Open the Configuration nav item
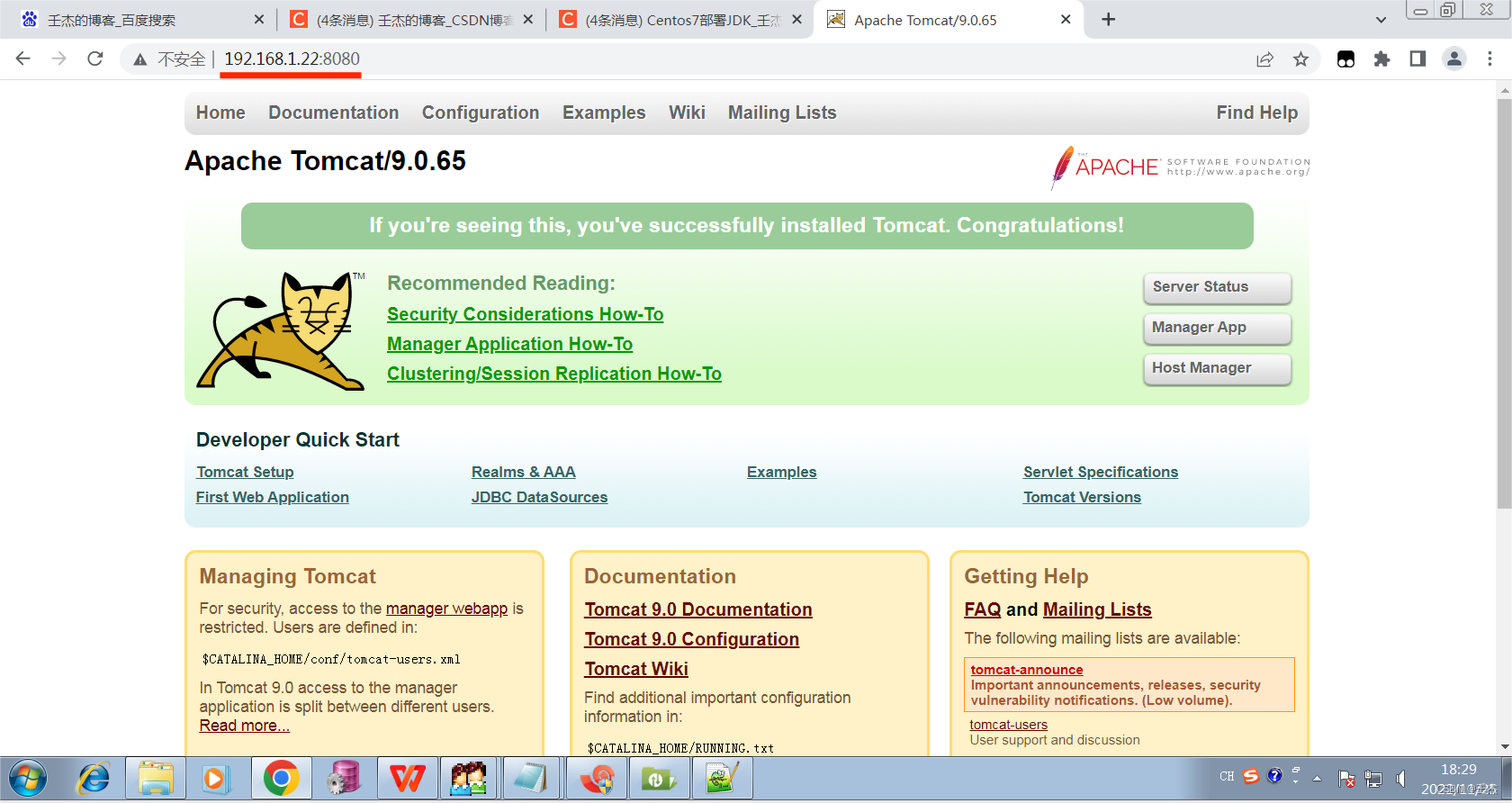1512x803 pixels. point(481,113)
